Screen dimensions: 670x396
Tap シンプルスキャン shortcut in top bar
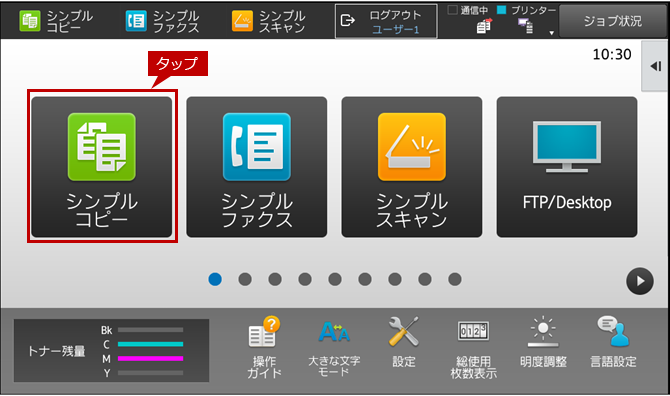269,21
